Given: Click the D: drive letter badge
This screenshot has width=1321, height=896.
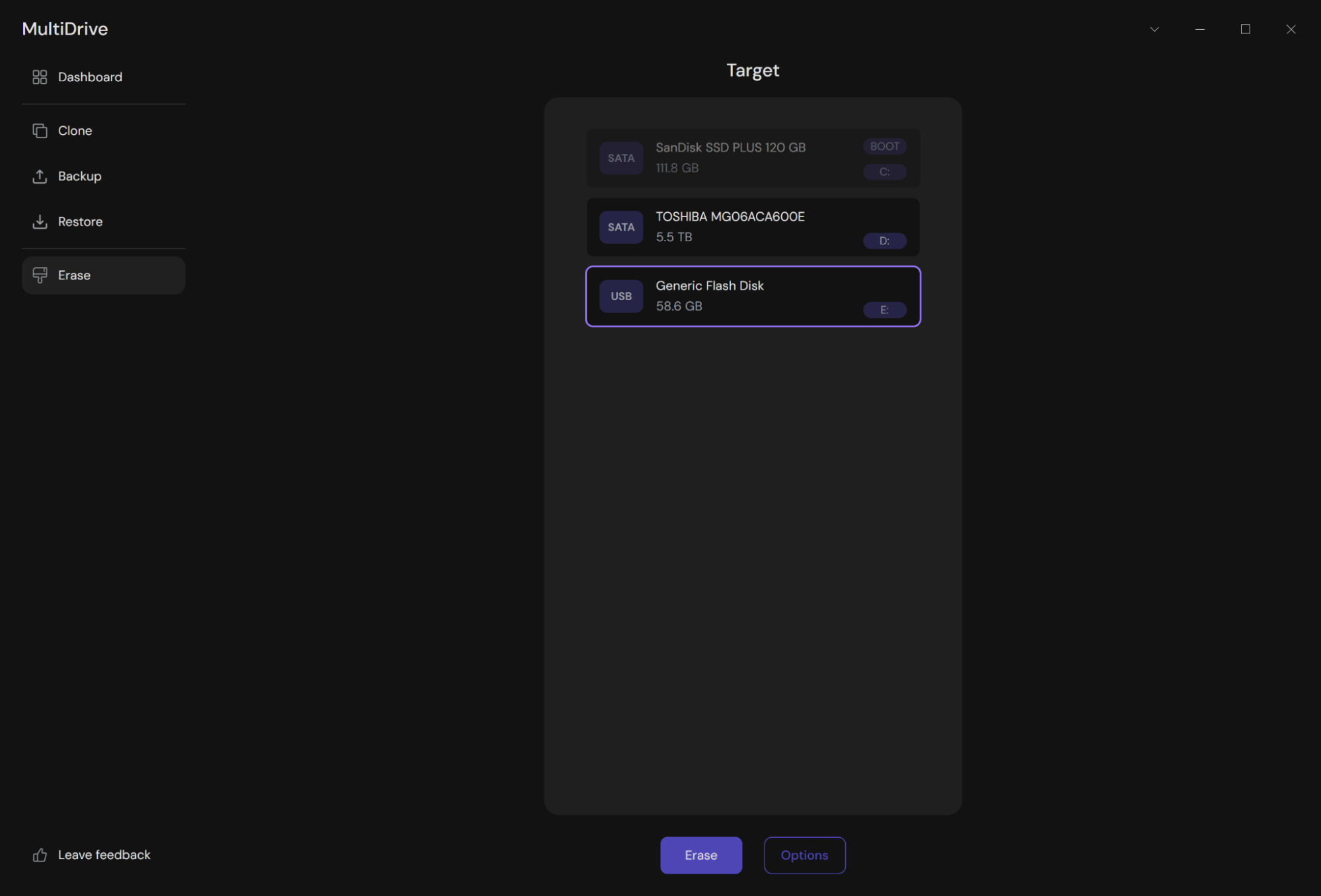Looking at the screenshot, I should tap(885, 241).
